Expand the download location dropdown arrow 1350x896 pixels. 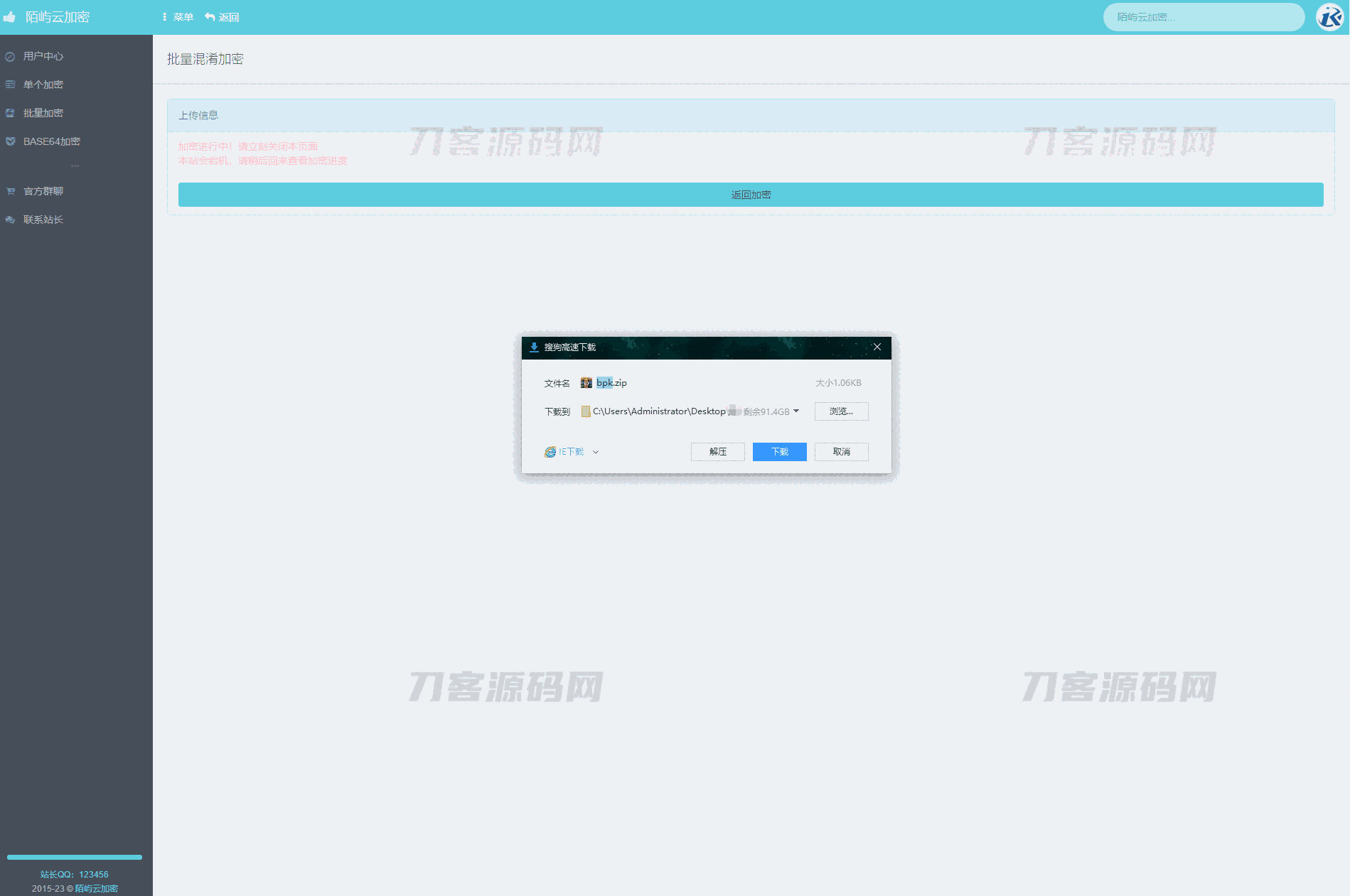tap(796, 411)
